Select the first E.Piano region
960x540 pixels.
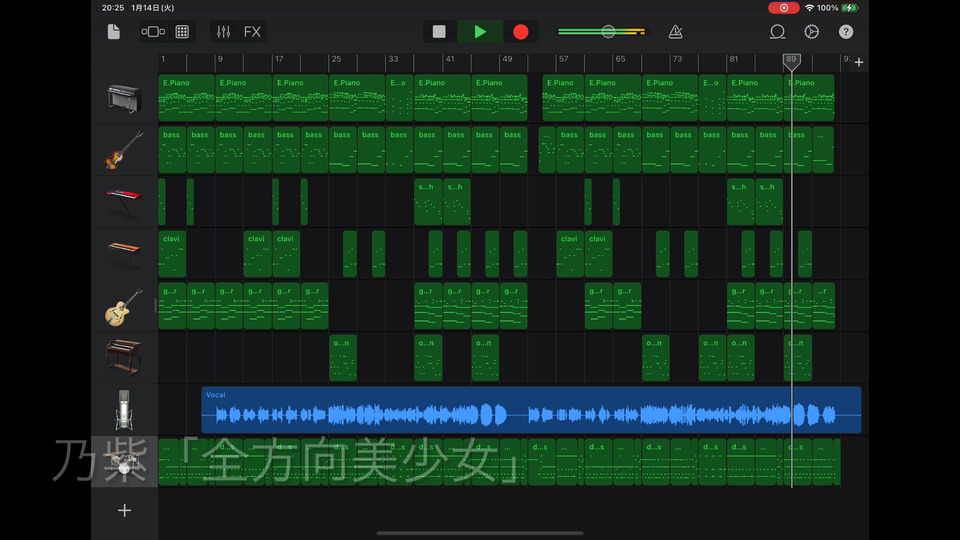click(x=187, y=98)
